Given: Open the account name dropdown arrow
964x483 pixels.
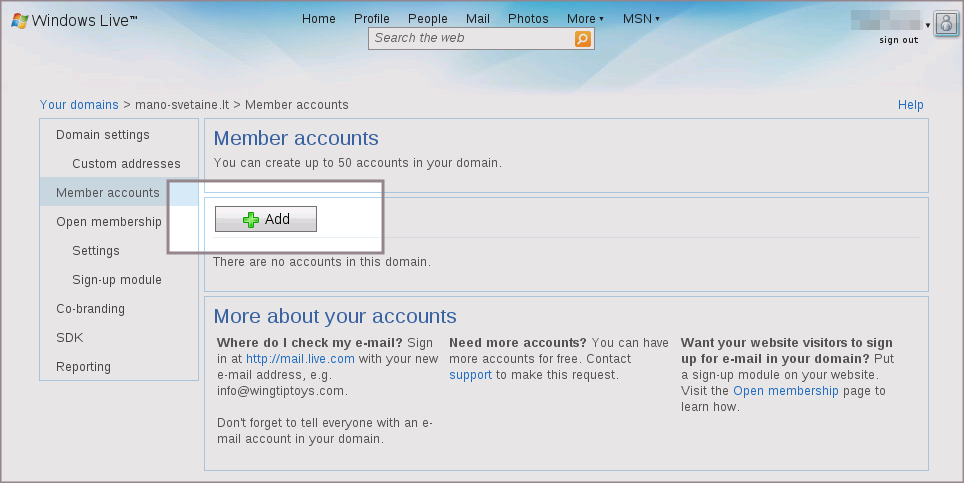Looking at the screenshot, I should coord(928,25).
